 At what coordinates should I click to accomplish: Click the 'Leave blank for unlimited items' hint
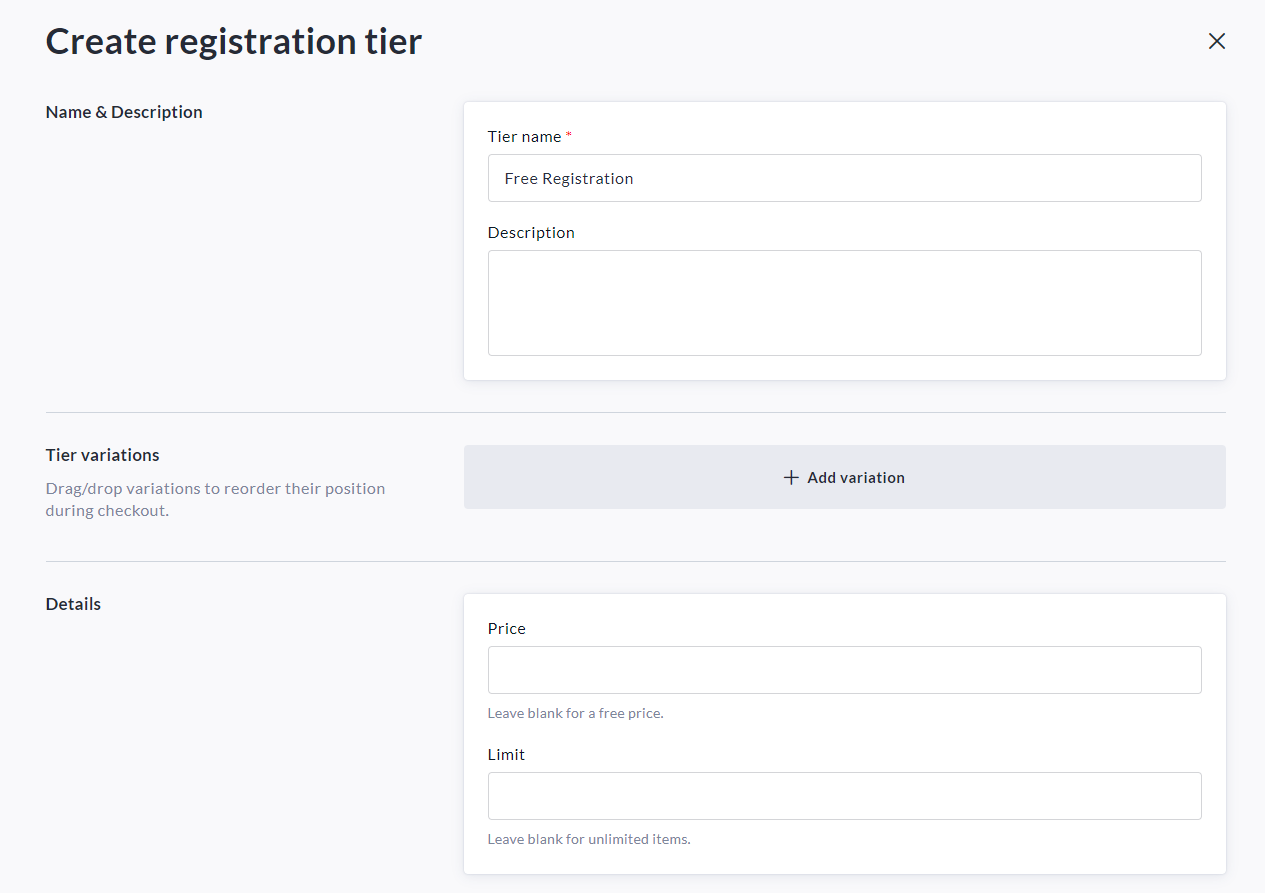[589, 839]
